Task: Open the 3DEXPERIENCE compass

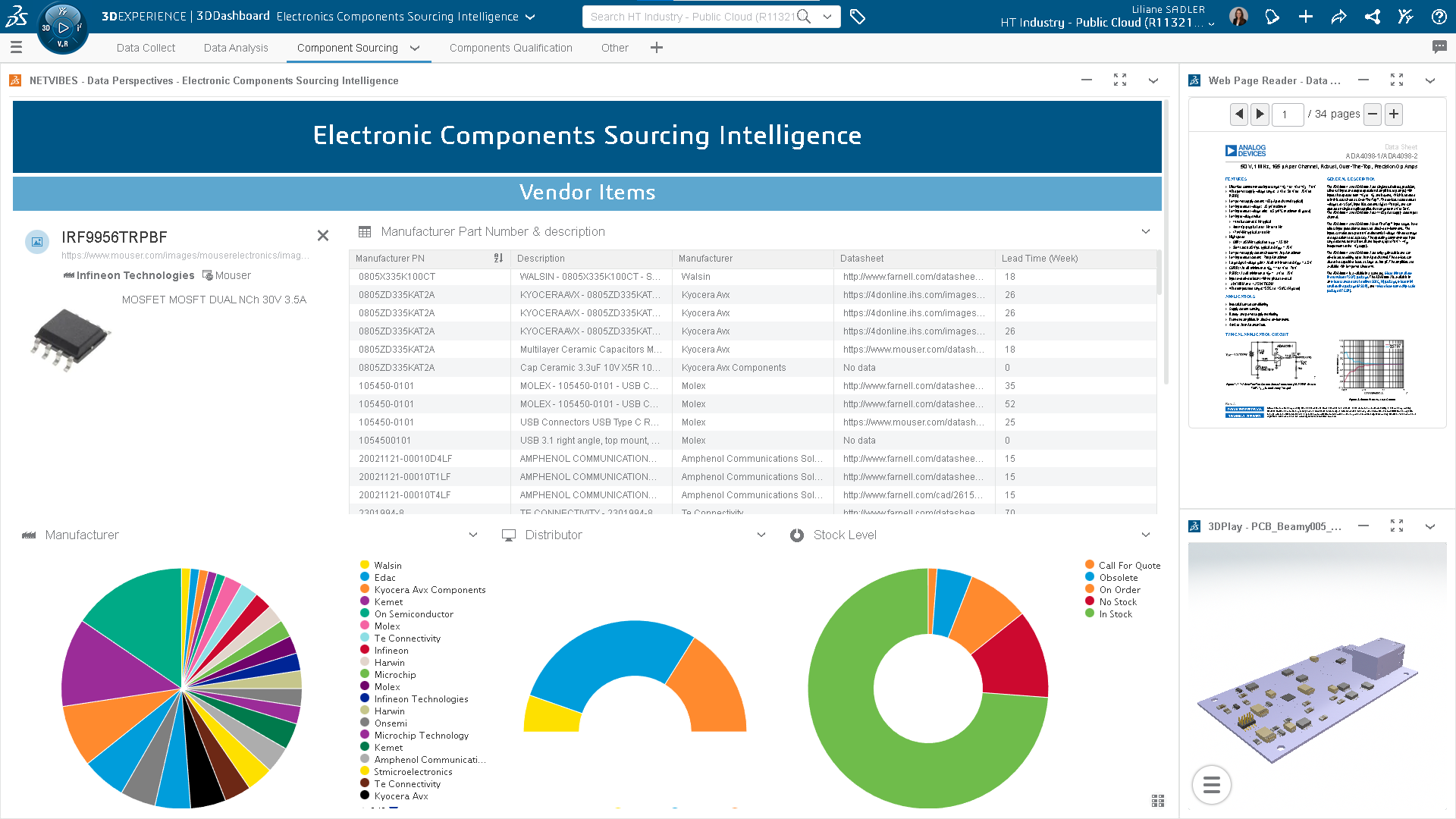Action: [x=62, y=28]
